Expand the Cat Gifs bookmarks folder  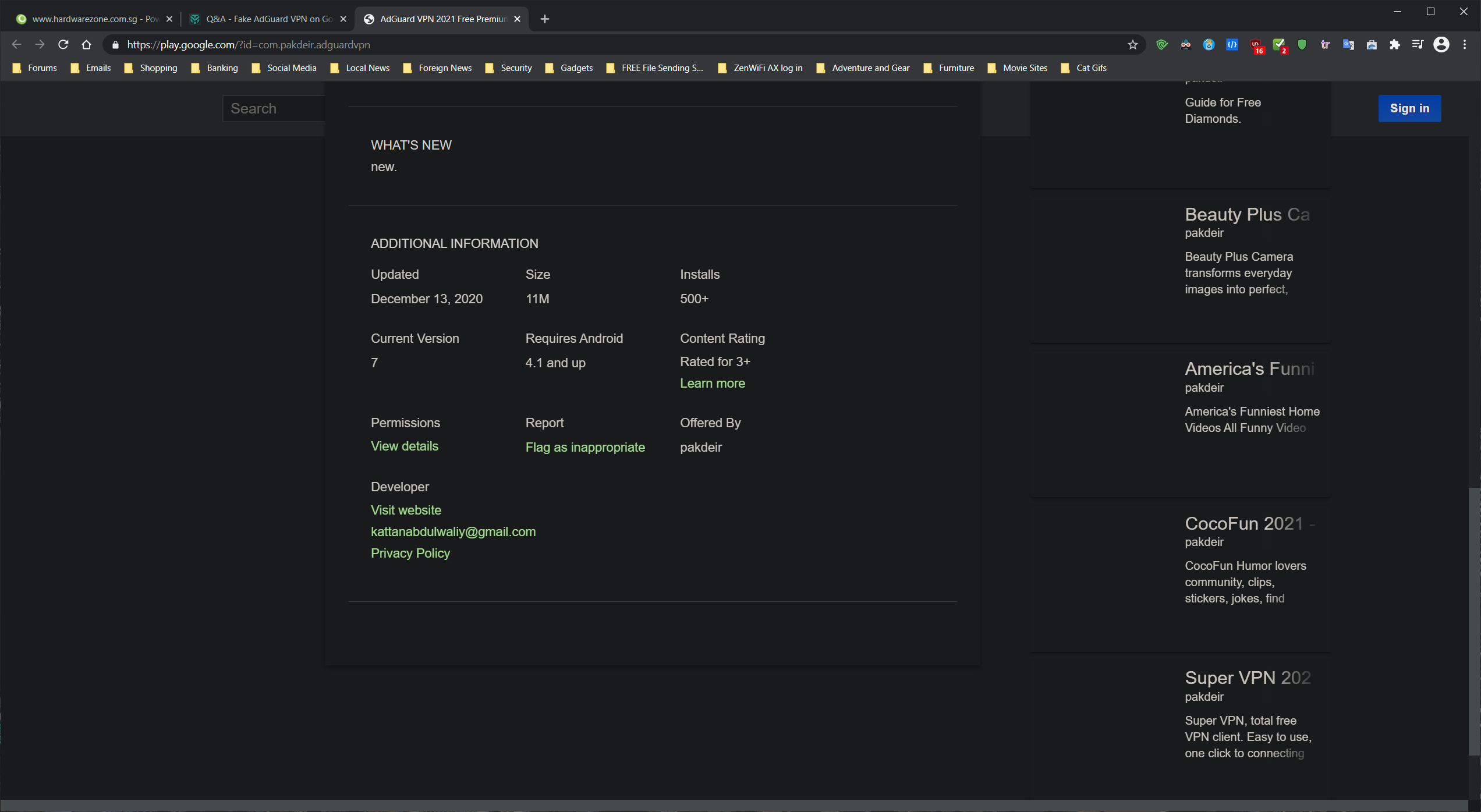(1084, 68)
